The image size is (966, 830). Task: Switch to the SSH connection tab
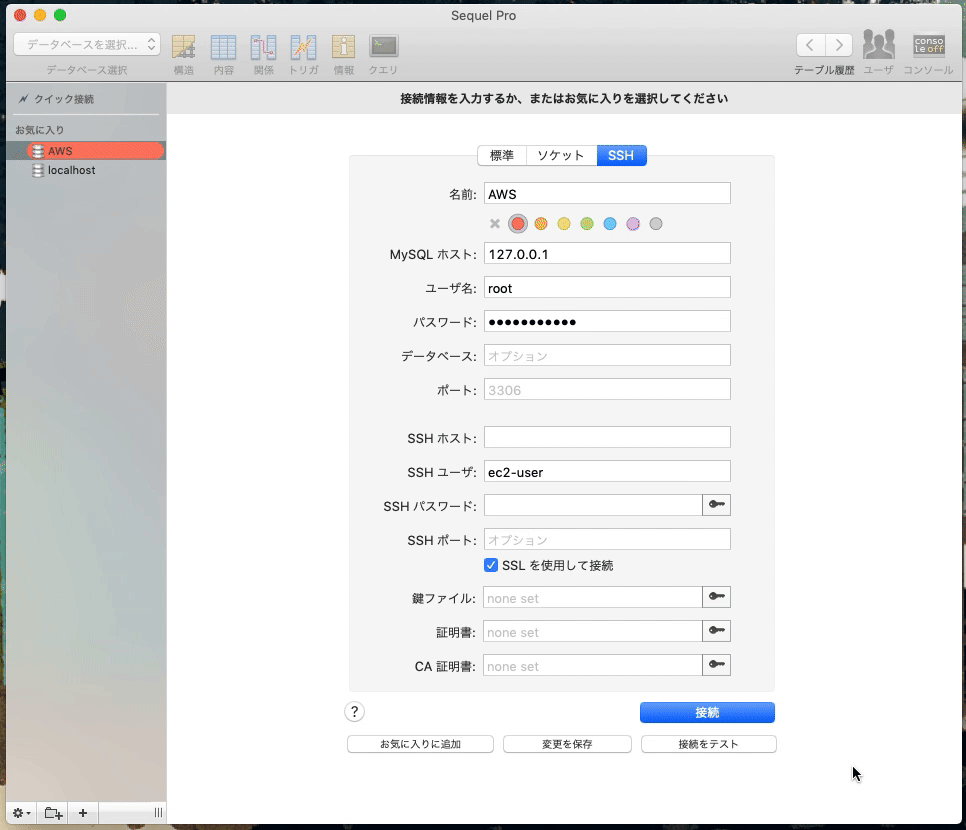tap(621, 155)
